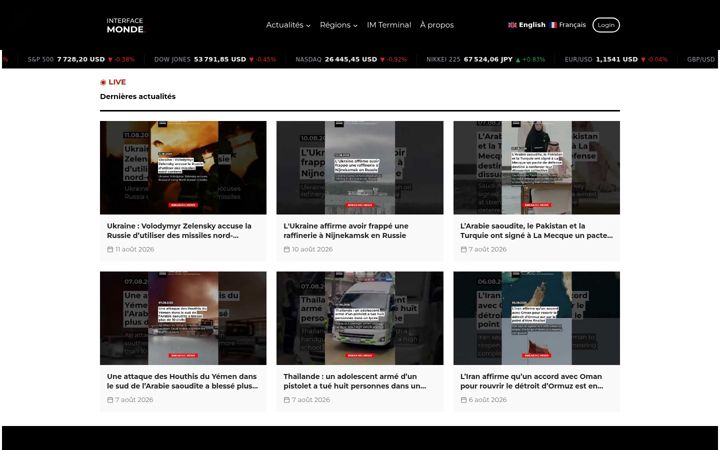The image size is (720, 450).
Task: Click the calendar icon beside 10 août 2026
Action: click(x=287, y=249)
